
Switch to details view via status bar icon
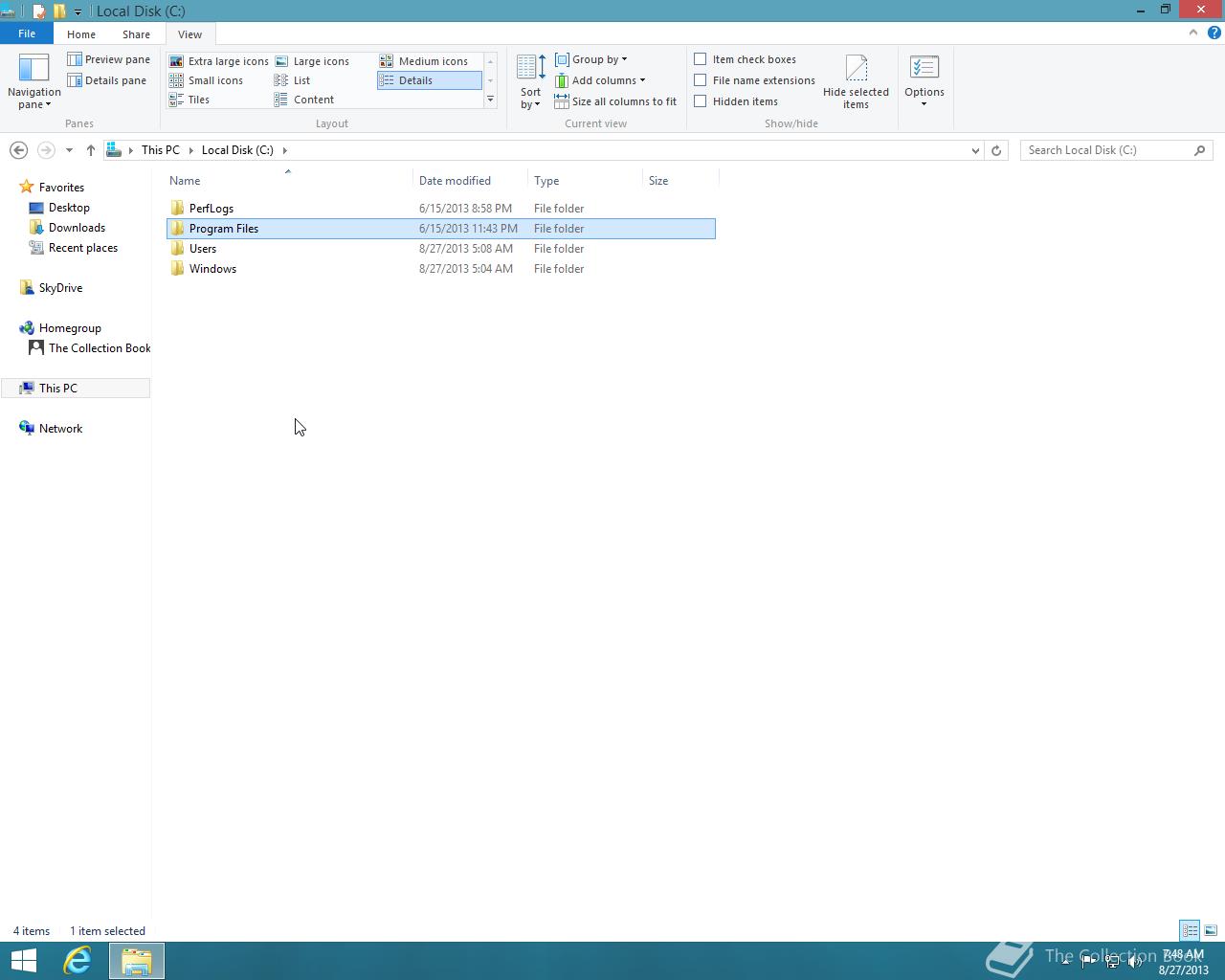point(1190,930)
